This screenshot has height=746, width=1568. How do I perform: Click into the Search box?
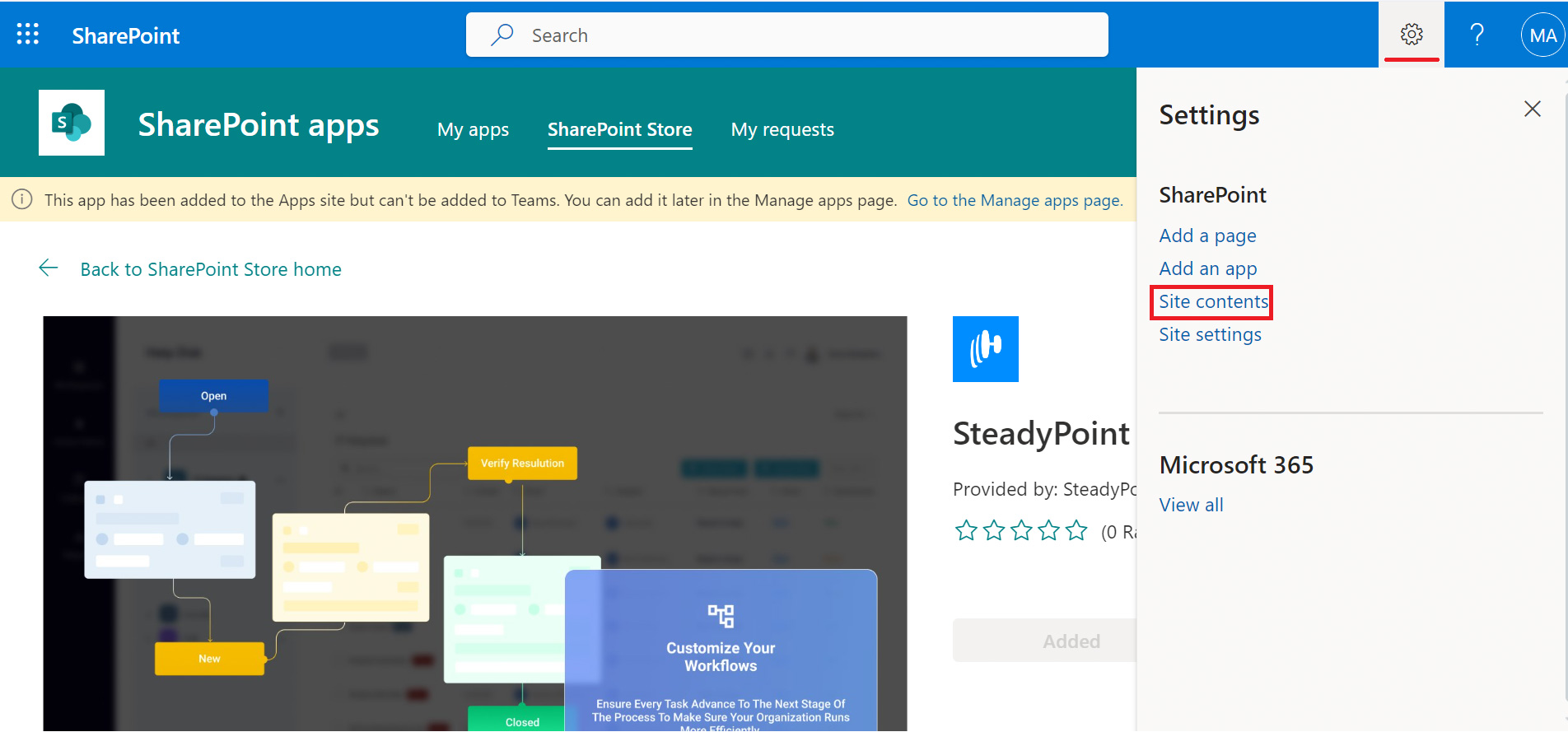(x=787, y=35)
